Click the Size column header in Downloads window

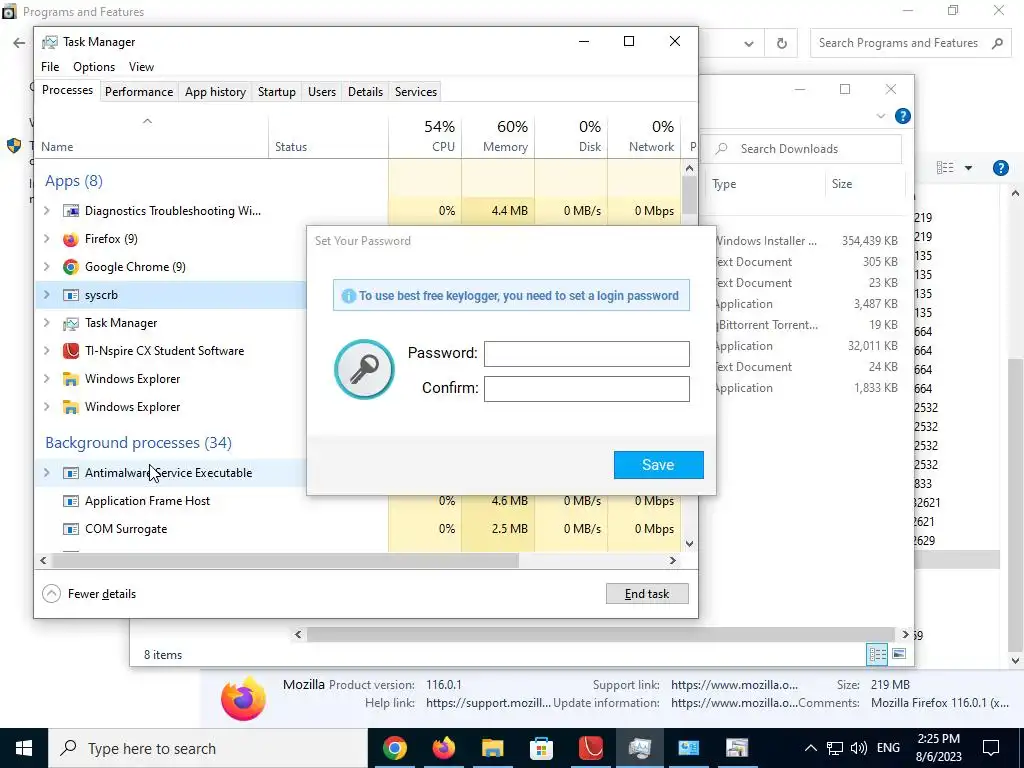[864, 184]
